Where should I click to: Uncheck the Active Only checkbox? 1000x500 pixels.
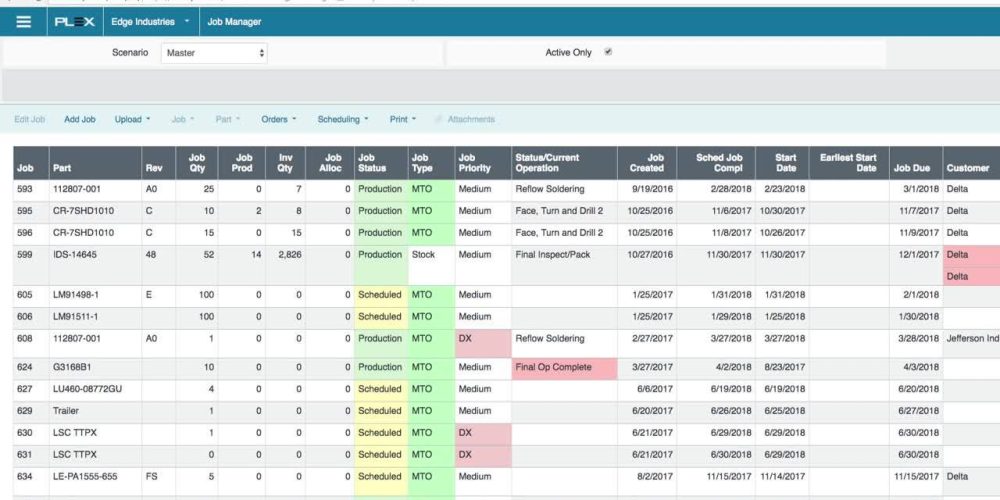coord(608,52)
